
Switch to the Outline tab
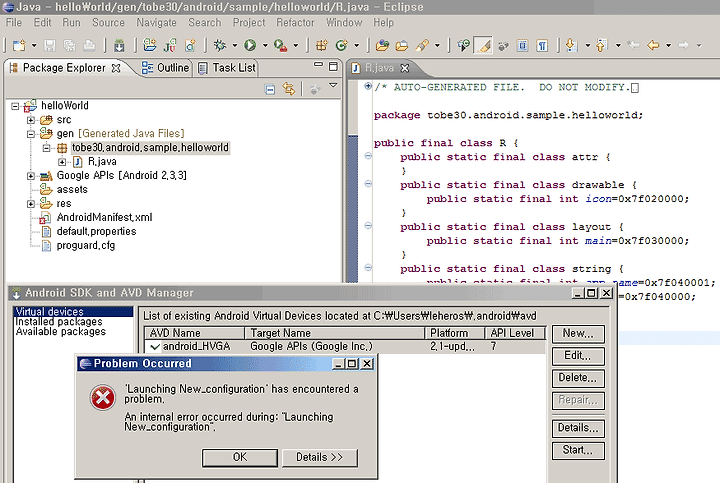165,68
